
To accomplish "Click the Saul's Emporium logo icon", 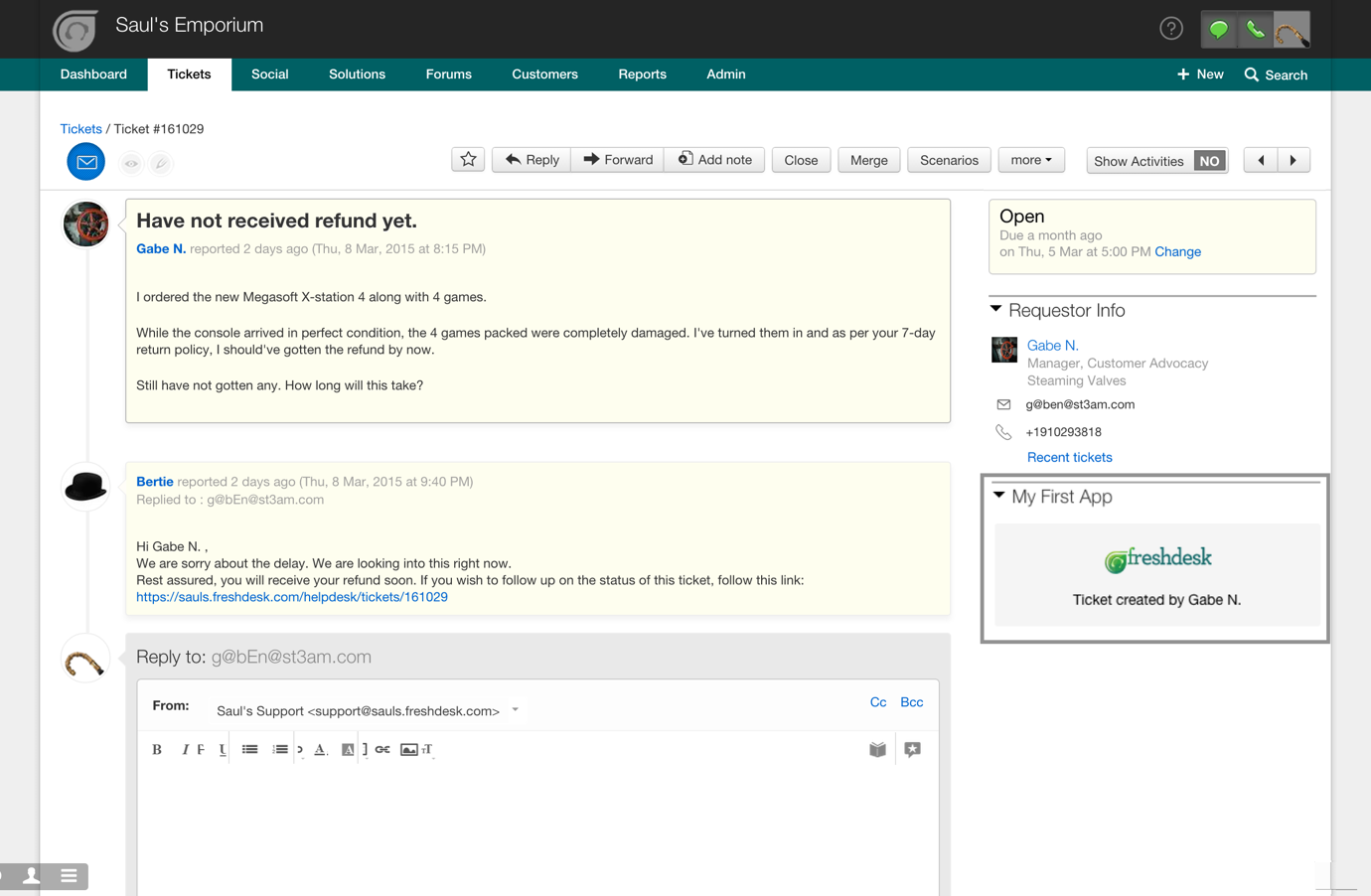I will coord(76,30).
